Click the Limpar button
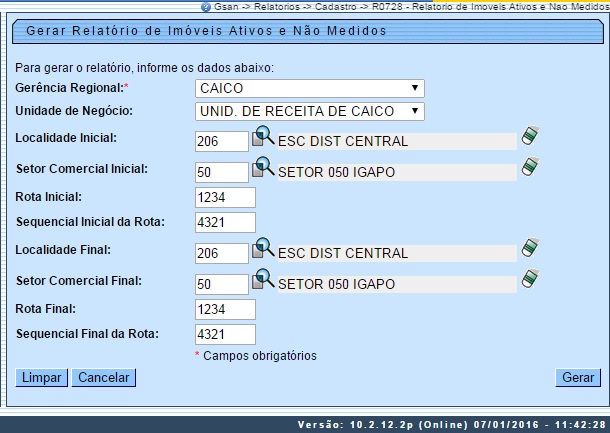 tap(41, 378)
